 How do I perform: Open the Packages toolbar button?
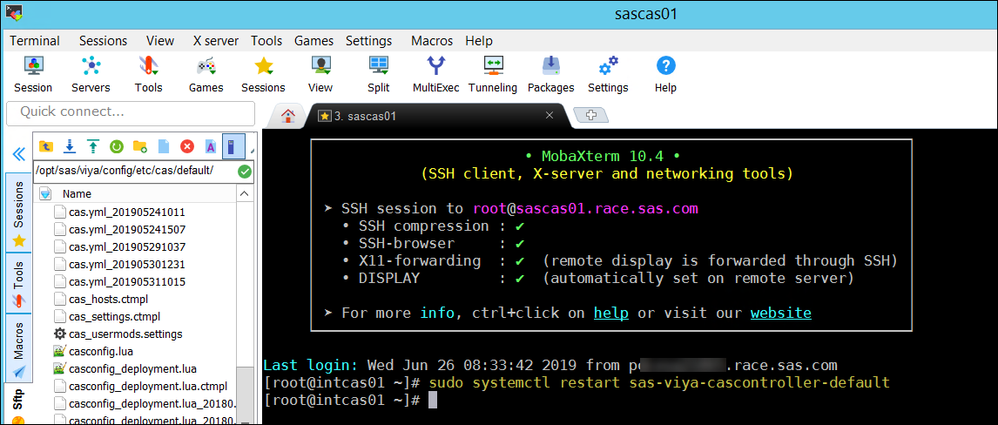tap(551, 74)
